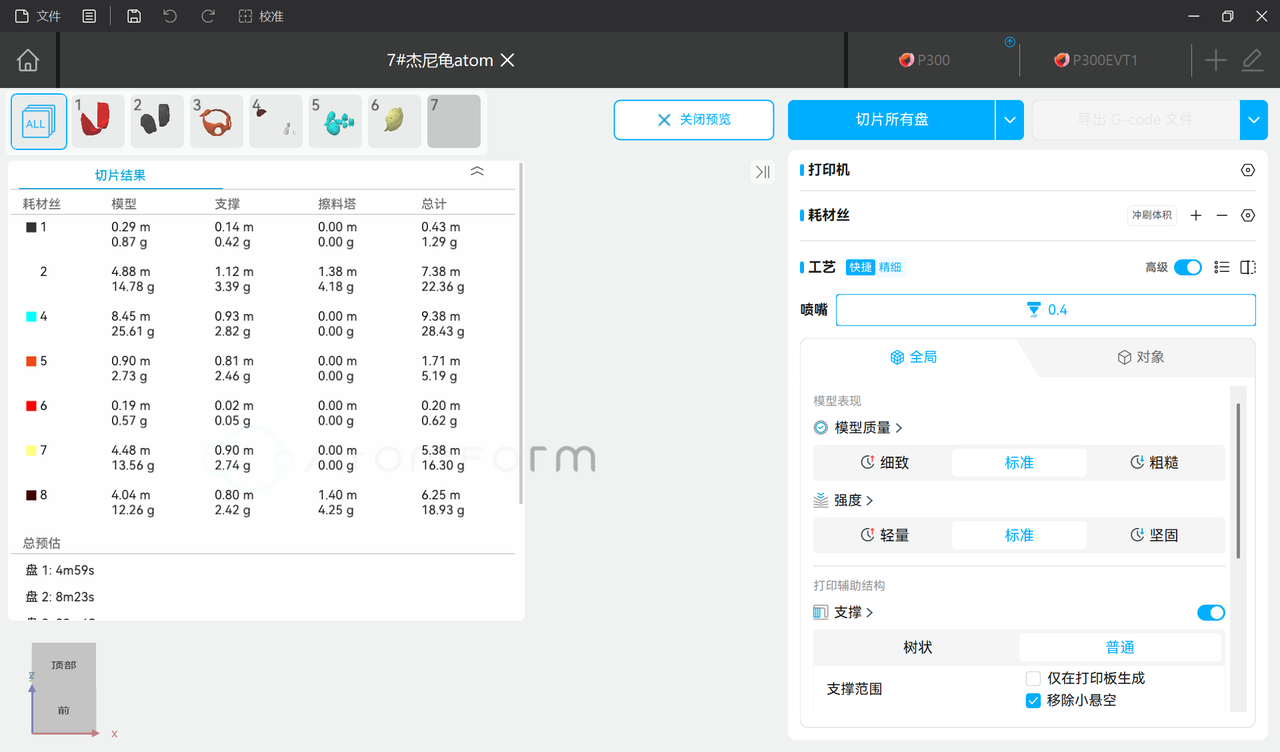Switch to 精细 process mode

click(890, 267)
